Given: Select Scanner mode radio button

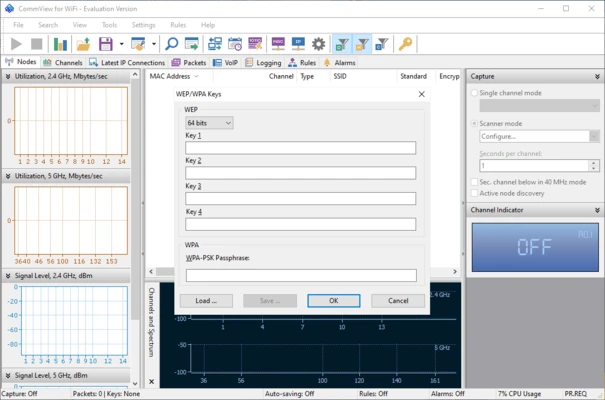Looking at the screenshot, I should click(474, 123).
